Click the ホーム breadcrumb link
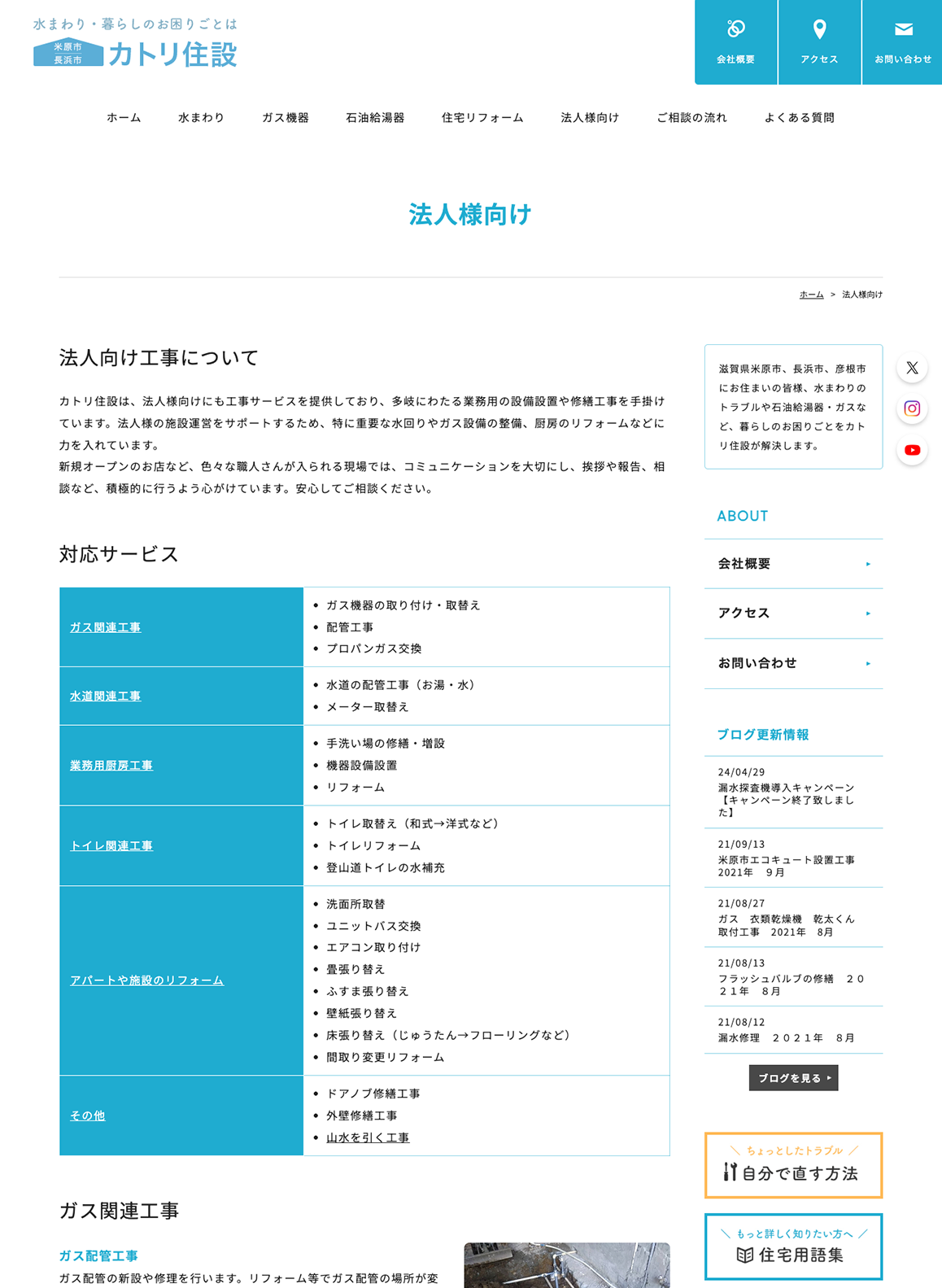The width and height of the screenshot is (942, 1288). [x=811, y=295]
